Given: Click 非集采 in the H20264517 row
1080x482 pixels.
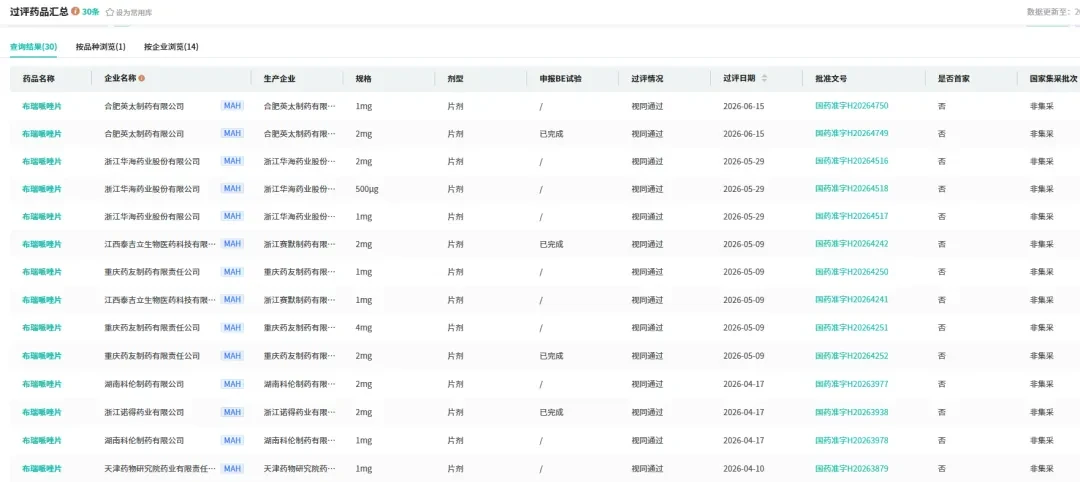Looking at the screenshot, I should (1041, 216).
